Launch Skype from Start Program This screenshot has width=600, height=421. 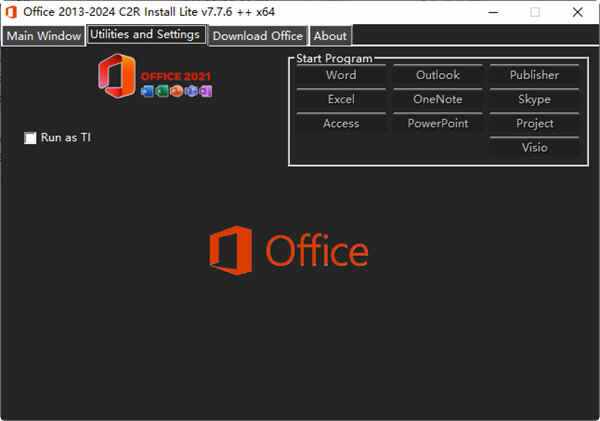(x=534, y=99)
